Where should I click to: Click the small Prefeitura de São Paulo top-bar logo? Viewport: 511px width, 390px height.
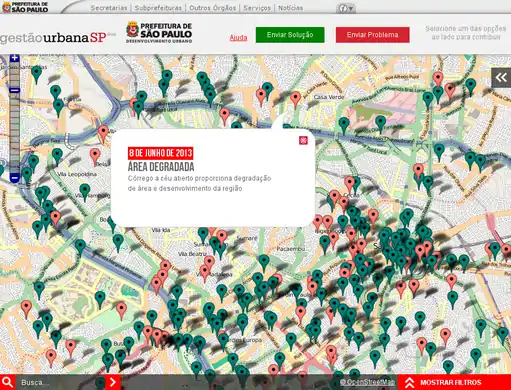(25, 7)
